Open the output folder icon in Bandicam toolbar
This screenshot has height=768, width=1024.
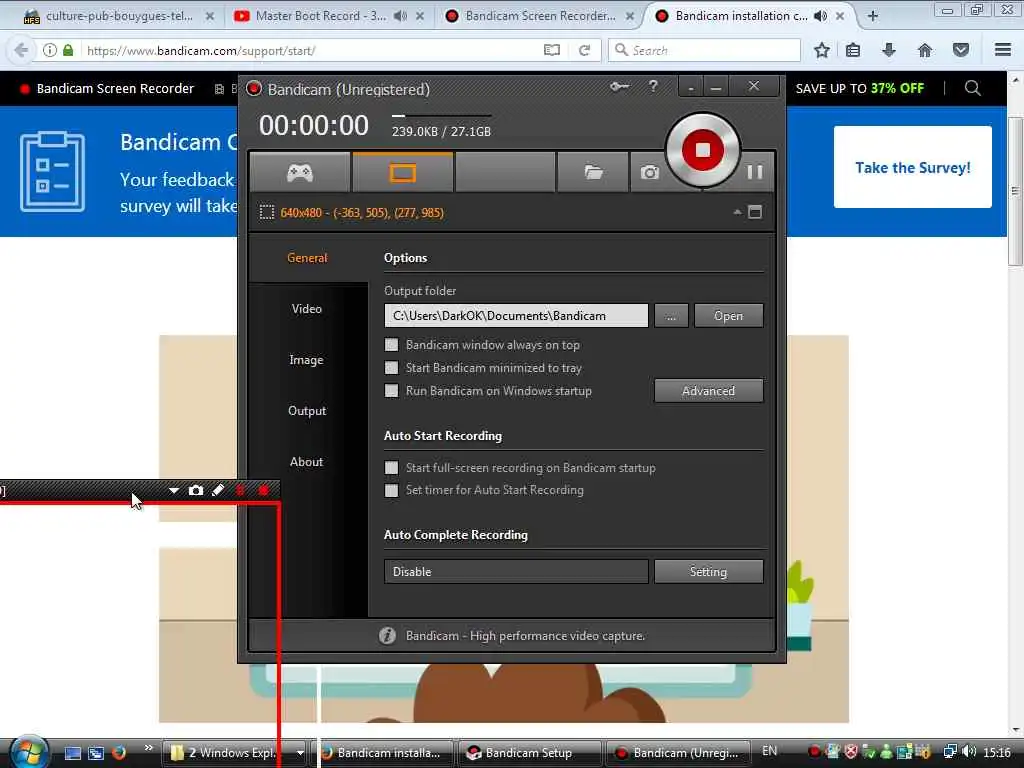pos(593,172)
